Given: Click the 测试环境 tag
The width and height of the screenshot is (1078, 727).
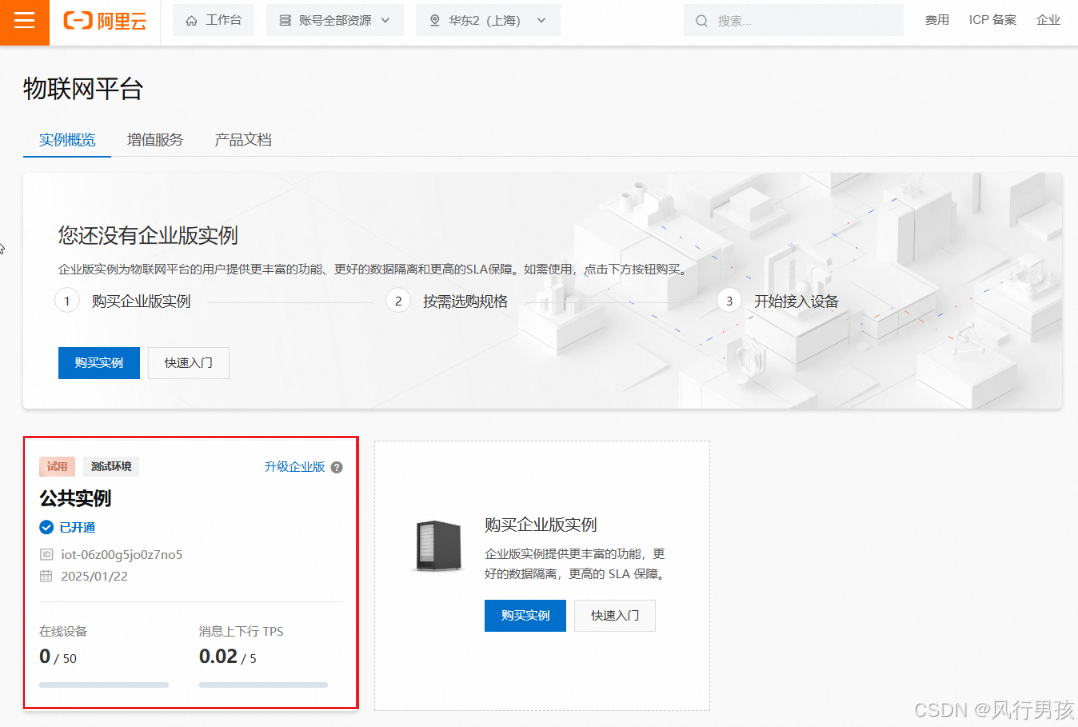Looking at the screenshot, I should click(111, 466).
